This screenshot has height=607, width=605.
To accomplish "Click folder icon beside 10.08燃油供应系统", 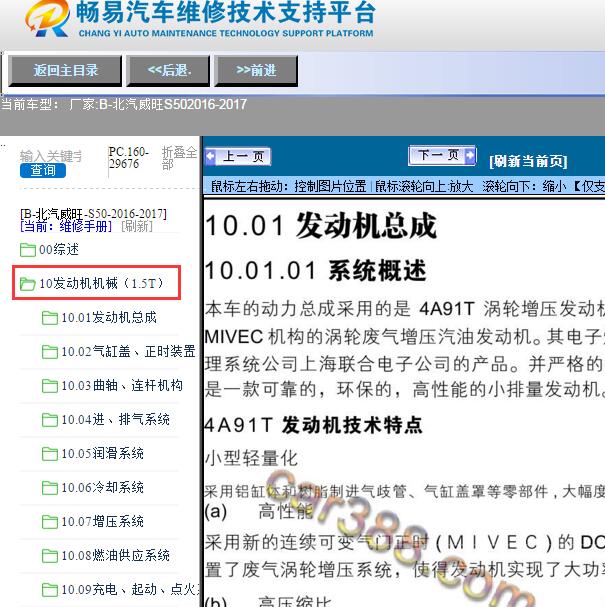I will coord(50,556).
